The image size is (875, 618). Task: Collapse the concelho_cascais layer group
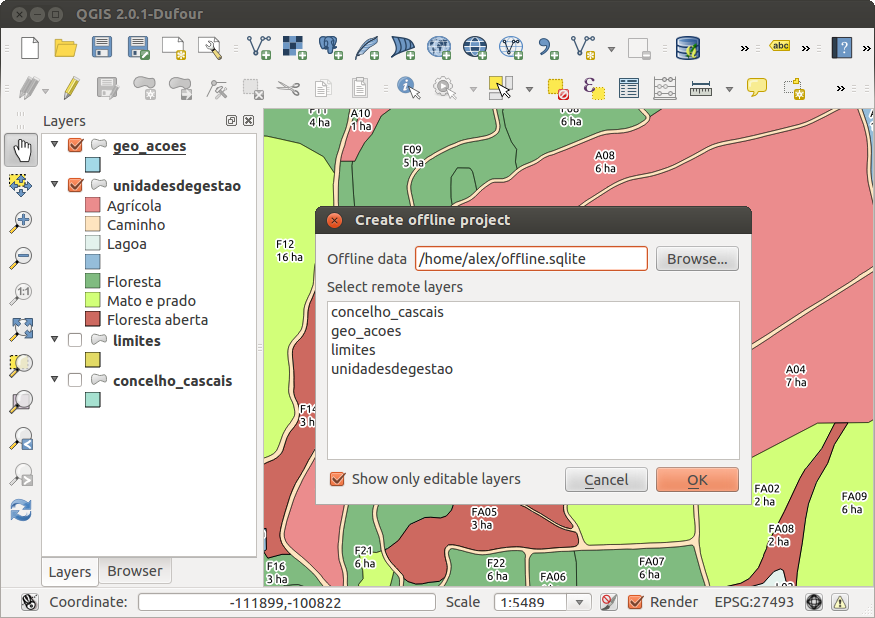coord(55,380)
